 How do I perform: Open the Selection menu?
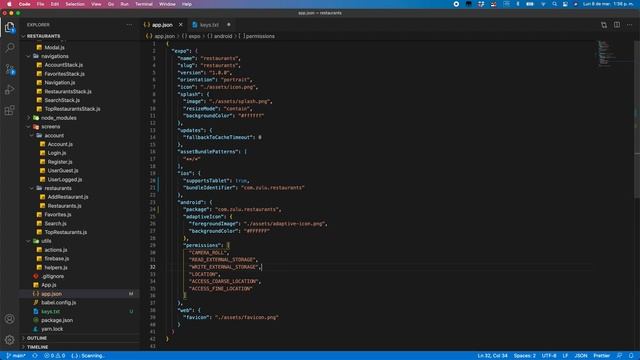coord(75,4)
